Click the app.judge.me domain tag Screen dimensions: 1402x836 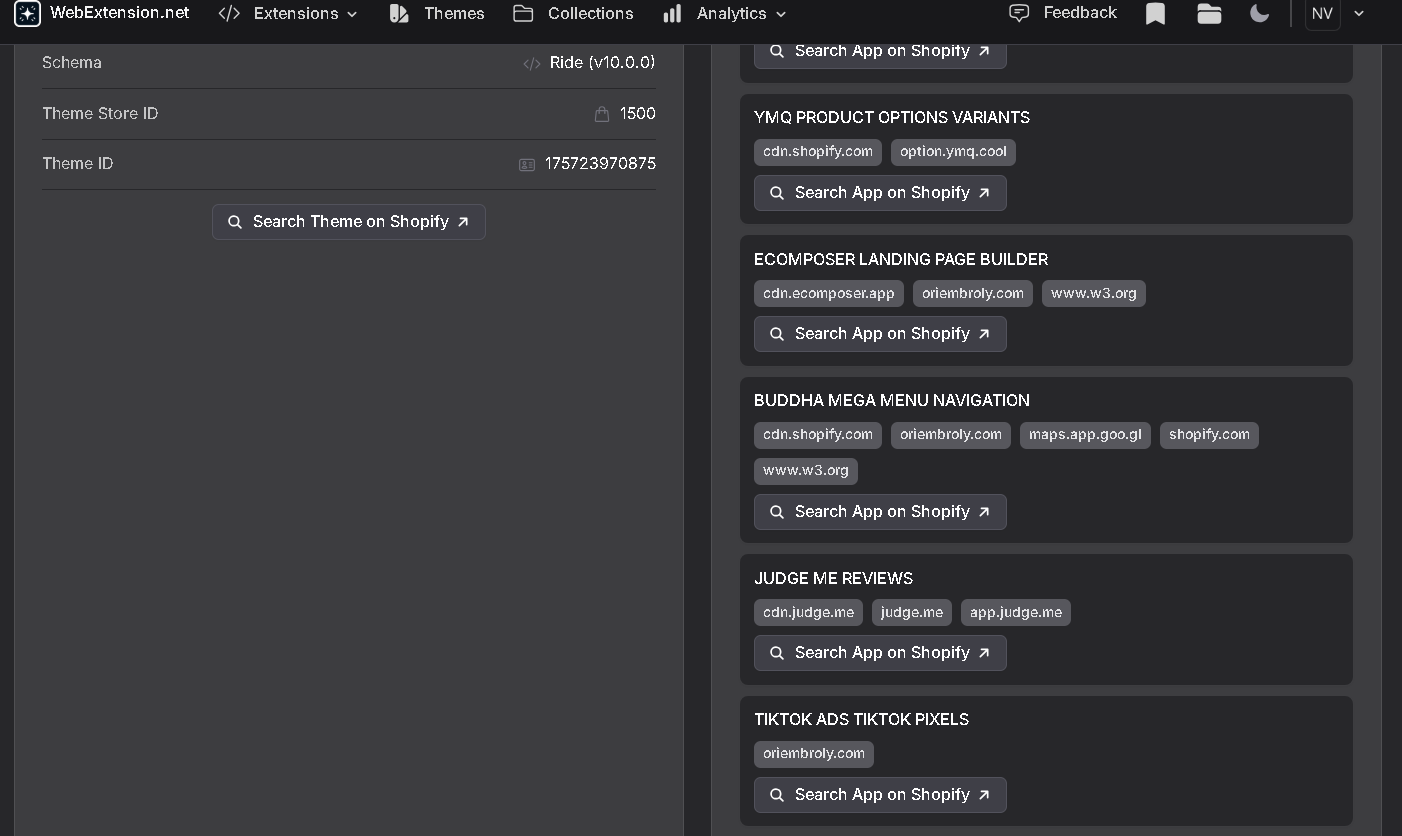1016,613
